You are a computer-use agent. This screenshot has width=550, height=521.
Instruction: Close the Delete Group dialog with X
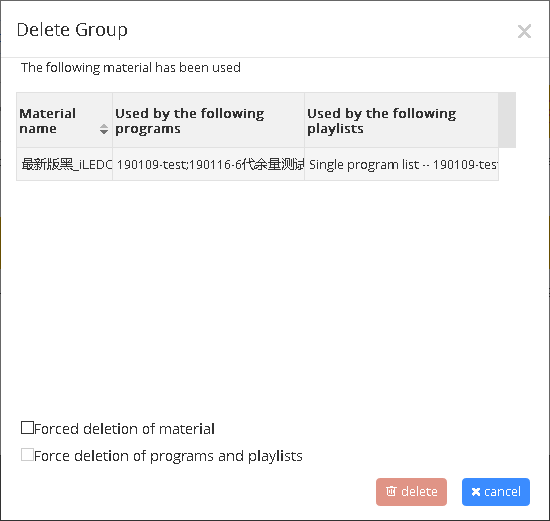tap(524, 31)
